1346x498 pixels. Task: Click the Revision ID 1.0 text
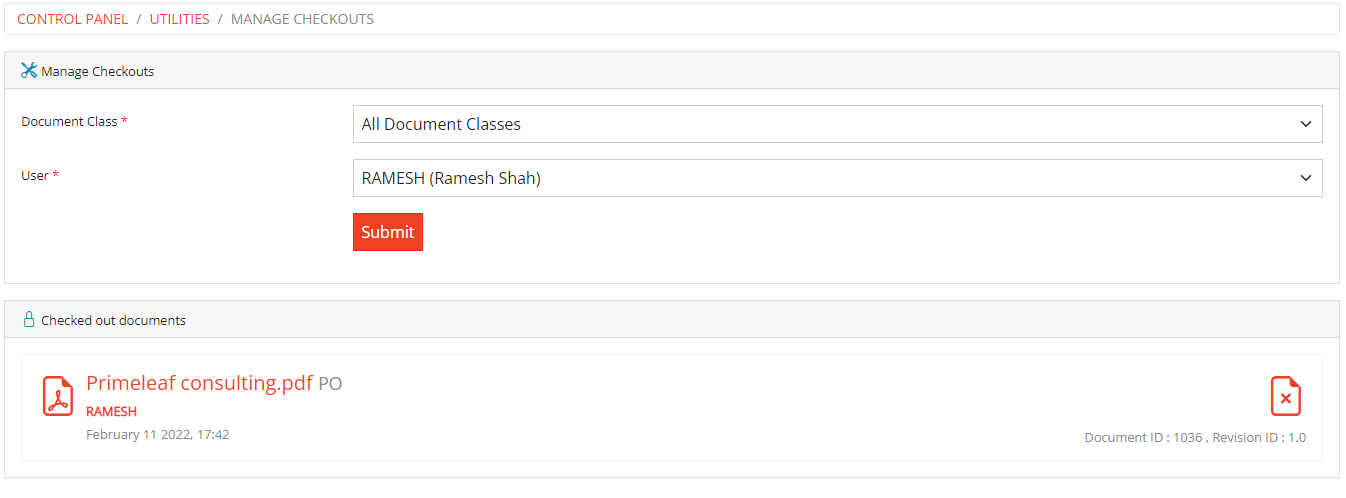(1259, 438)
